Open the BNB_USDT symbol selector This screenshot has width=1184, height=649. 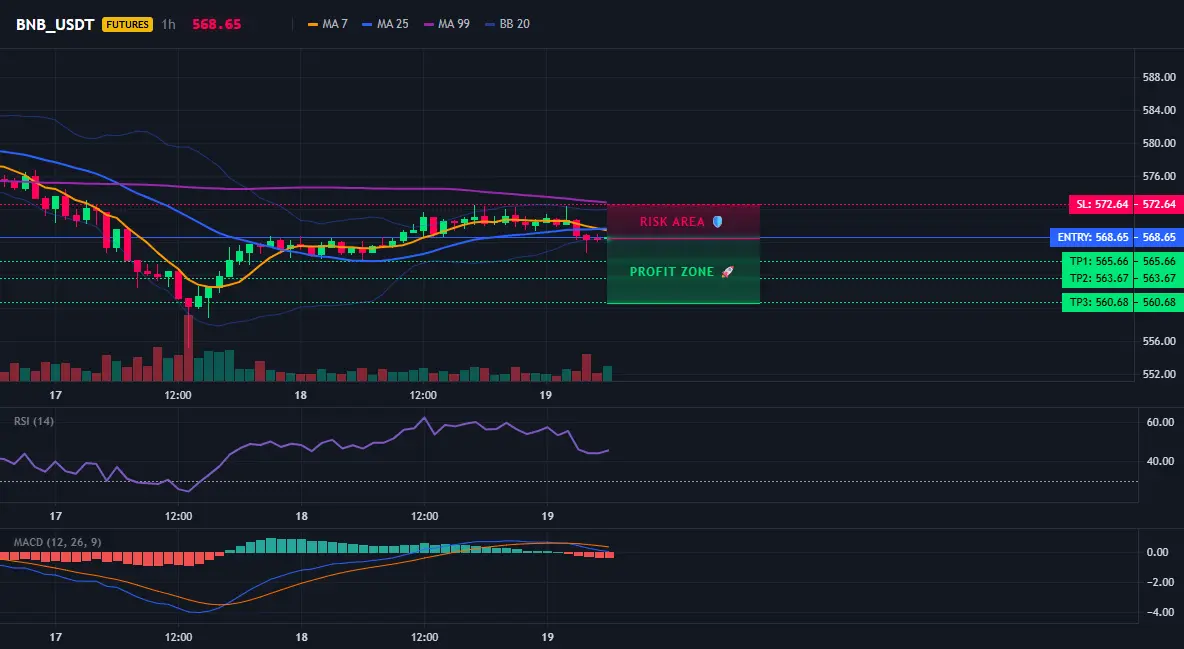coord(55,24)
